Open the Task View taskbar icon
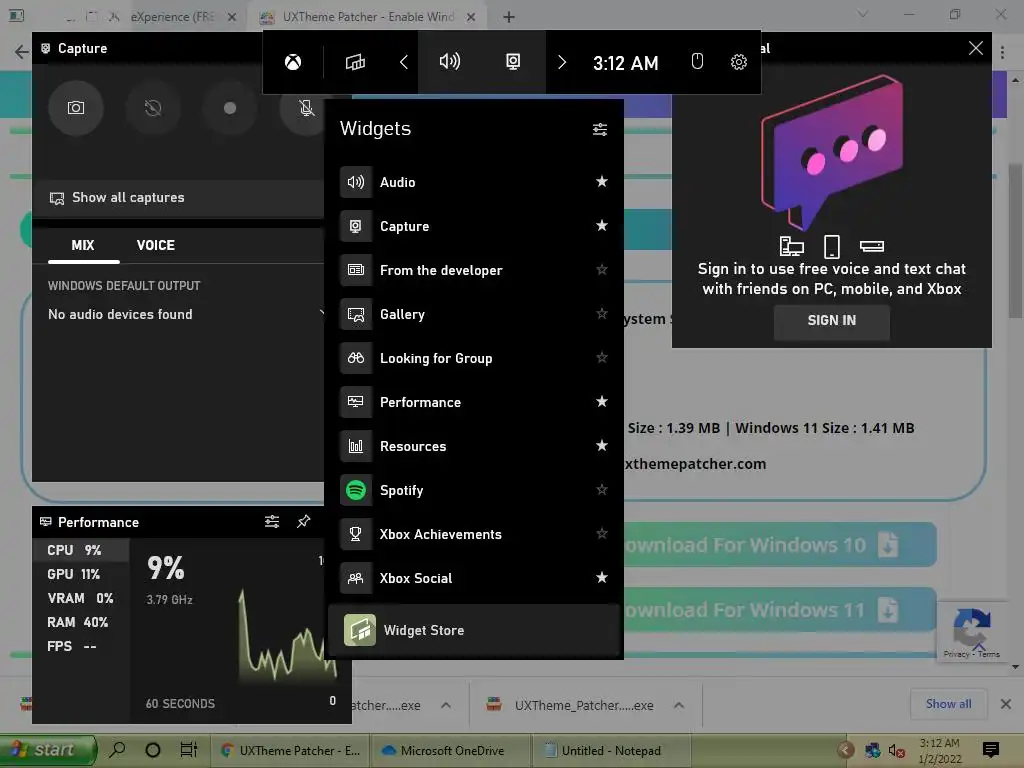The image size is (1024, 768). click(189, 750)
